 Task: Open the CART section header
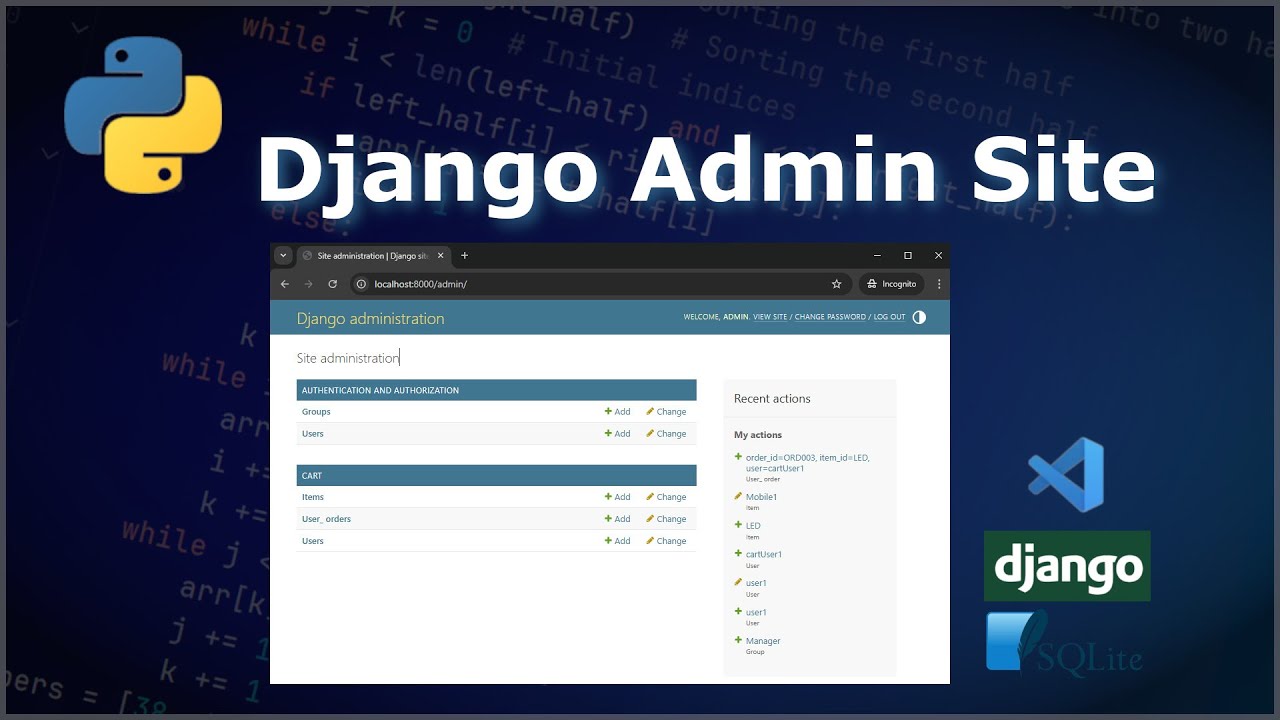tap(312, 476)
